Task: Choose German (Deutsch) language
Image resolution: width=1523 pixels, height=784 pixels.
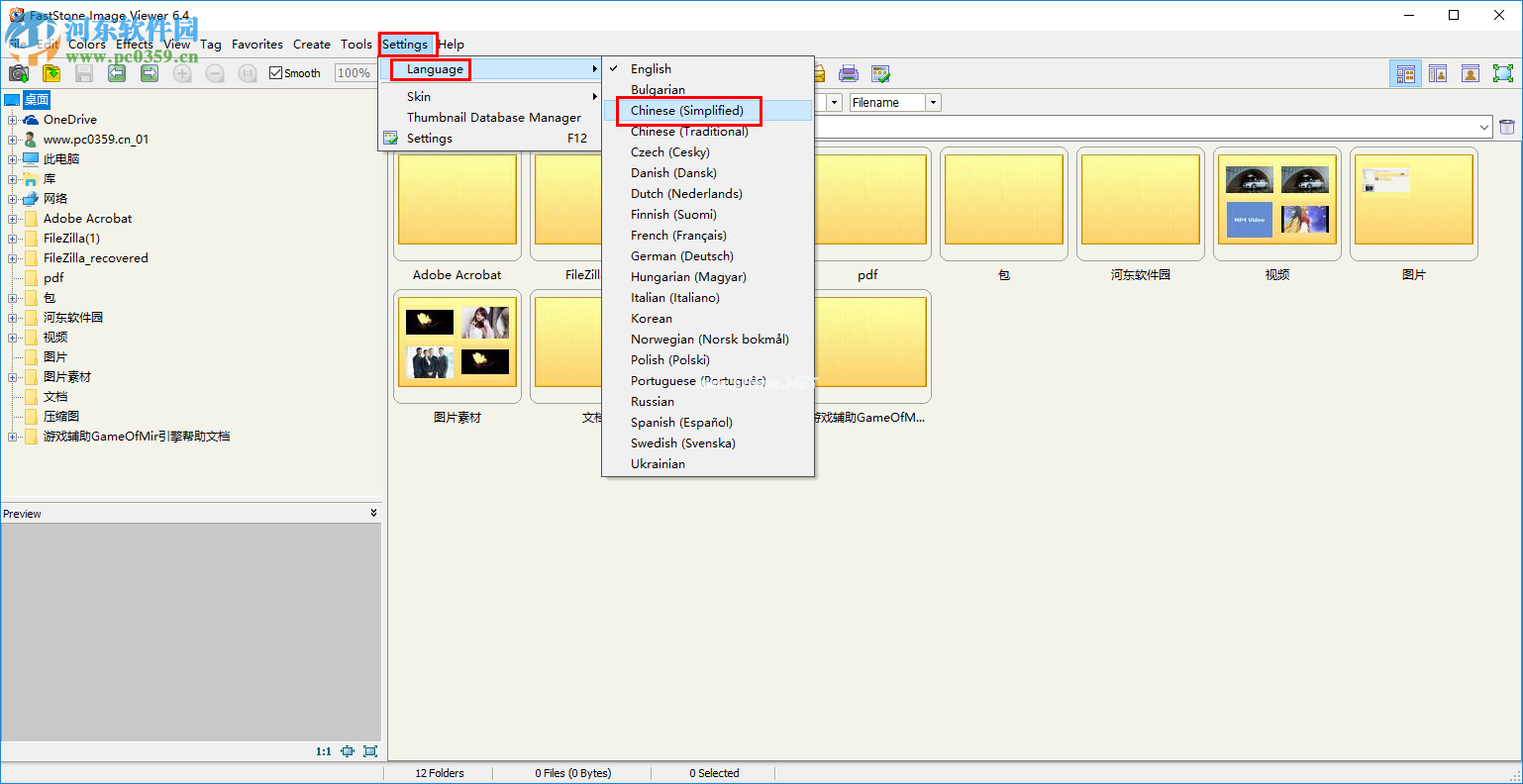Action: coord(708,255)
